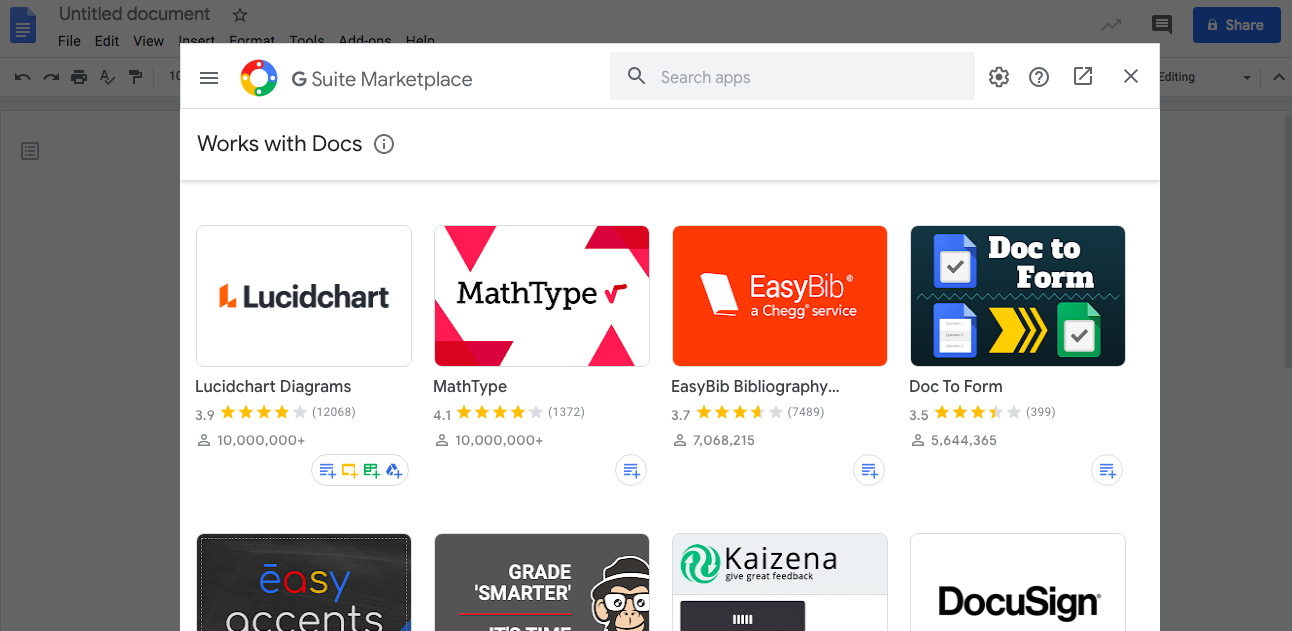
Task: Open activity trend icon in Docs
Action: pyautogui.click(x=1111, y=25)
